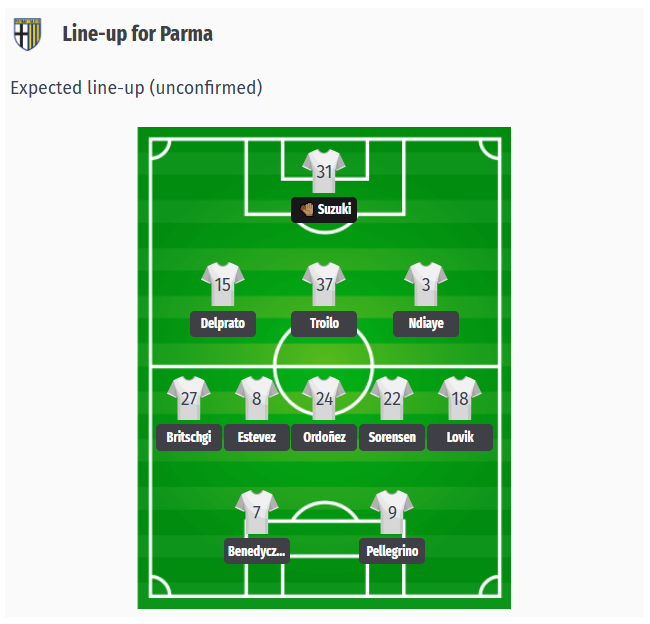The width and height of the screenshot is (650, 624).
Task: Select the number 22 jersey icon
Action: pyautogui.click(x=392, y=398)
